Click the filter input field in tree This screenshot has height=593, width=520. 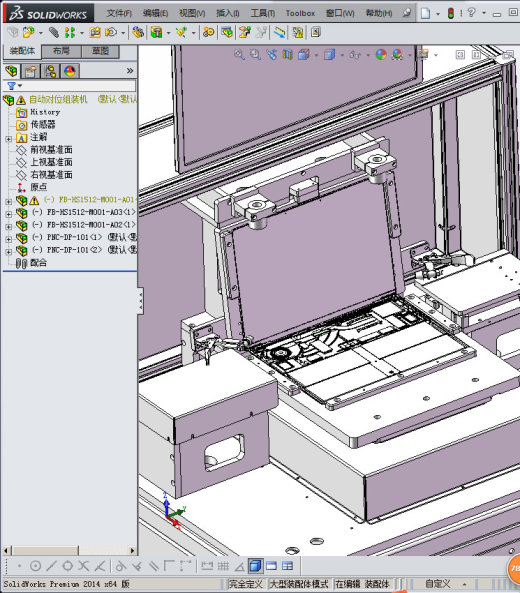pos(79,86)
